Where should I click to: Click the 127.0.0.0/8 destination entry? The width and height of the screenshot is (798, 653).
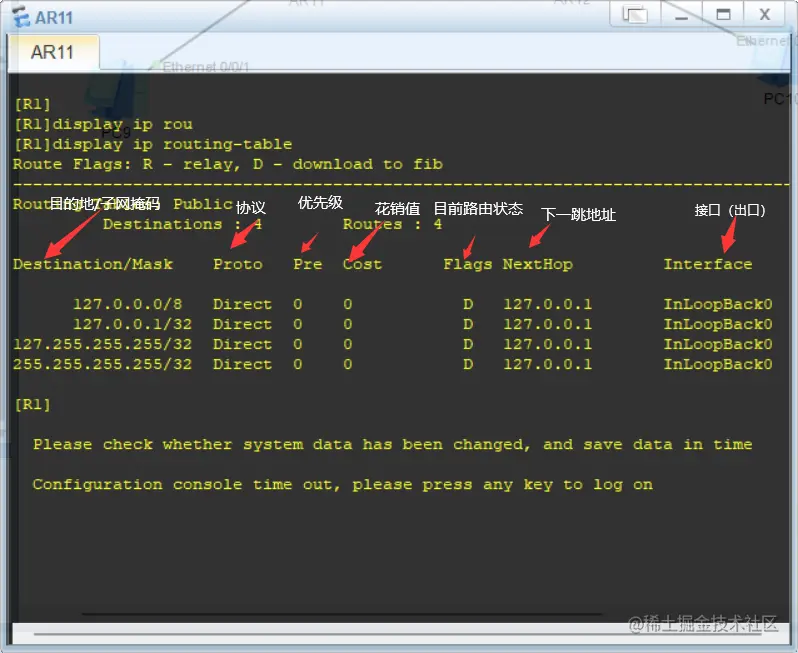pyautogui.click(x=128, y=304)
